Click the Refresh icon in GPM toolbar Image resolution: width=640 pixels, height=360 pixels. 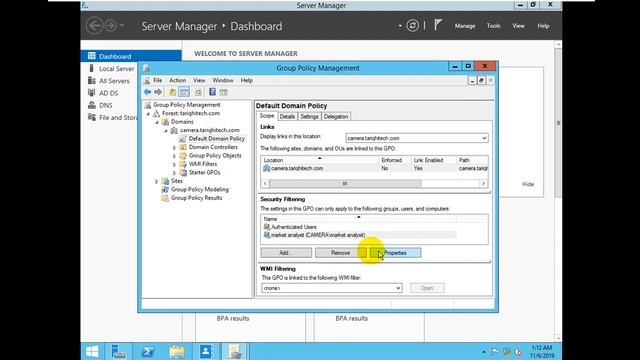pyautogui.click(x=198, y=92)
